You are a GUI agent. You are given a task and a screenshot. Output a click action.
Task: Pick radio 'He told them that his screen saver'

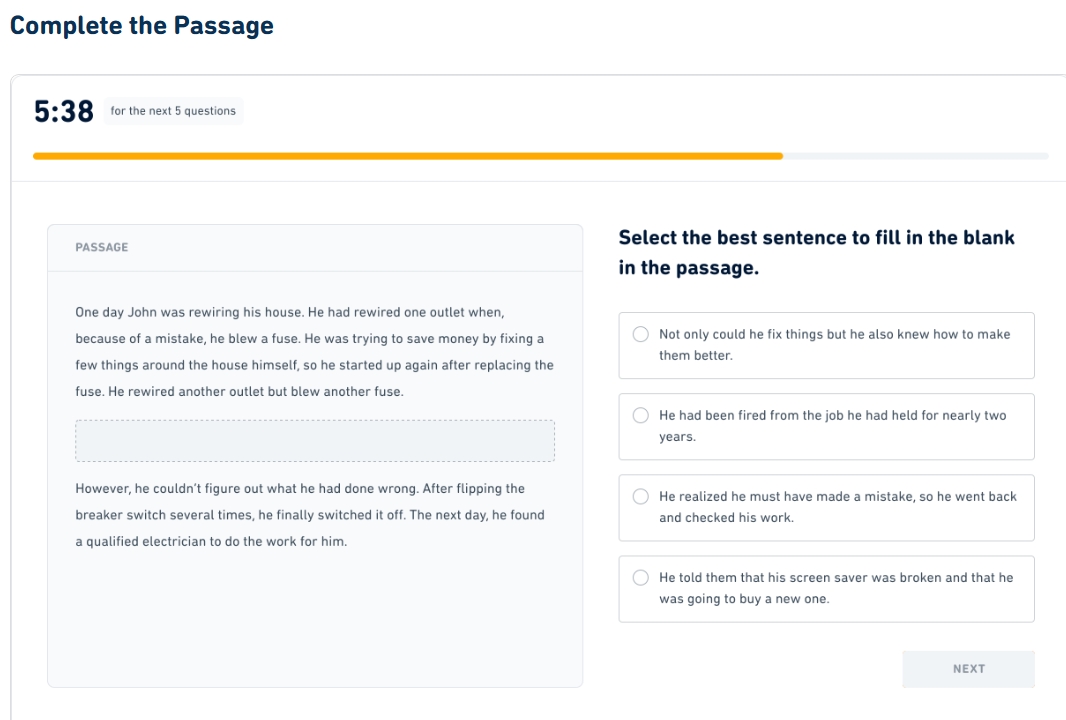640,577
